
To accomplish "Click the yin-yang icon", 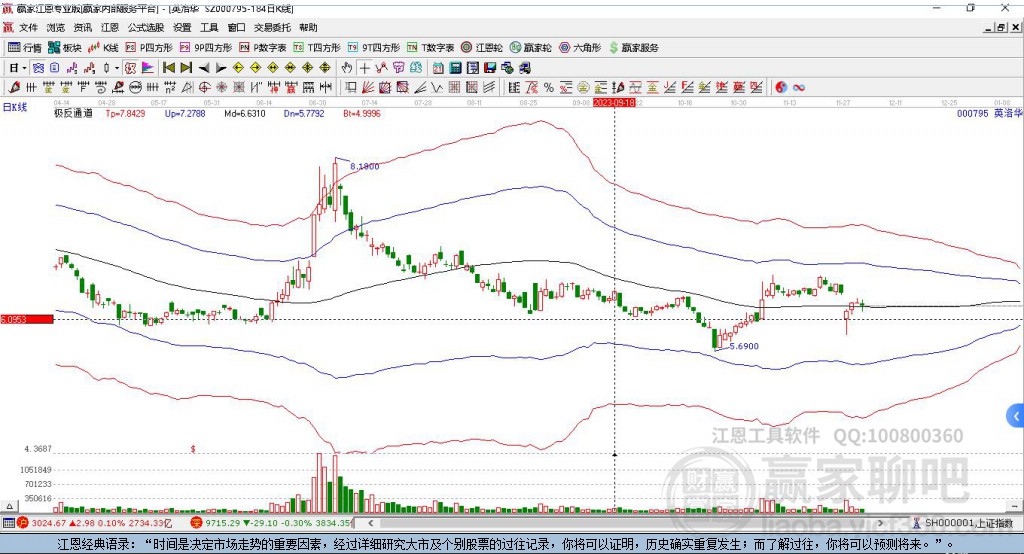I will 780,87.
